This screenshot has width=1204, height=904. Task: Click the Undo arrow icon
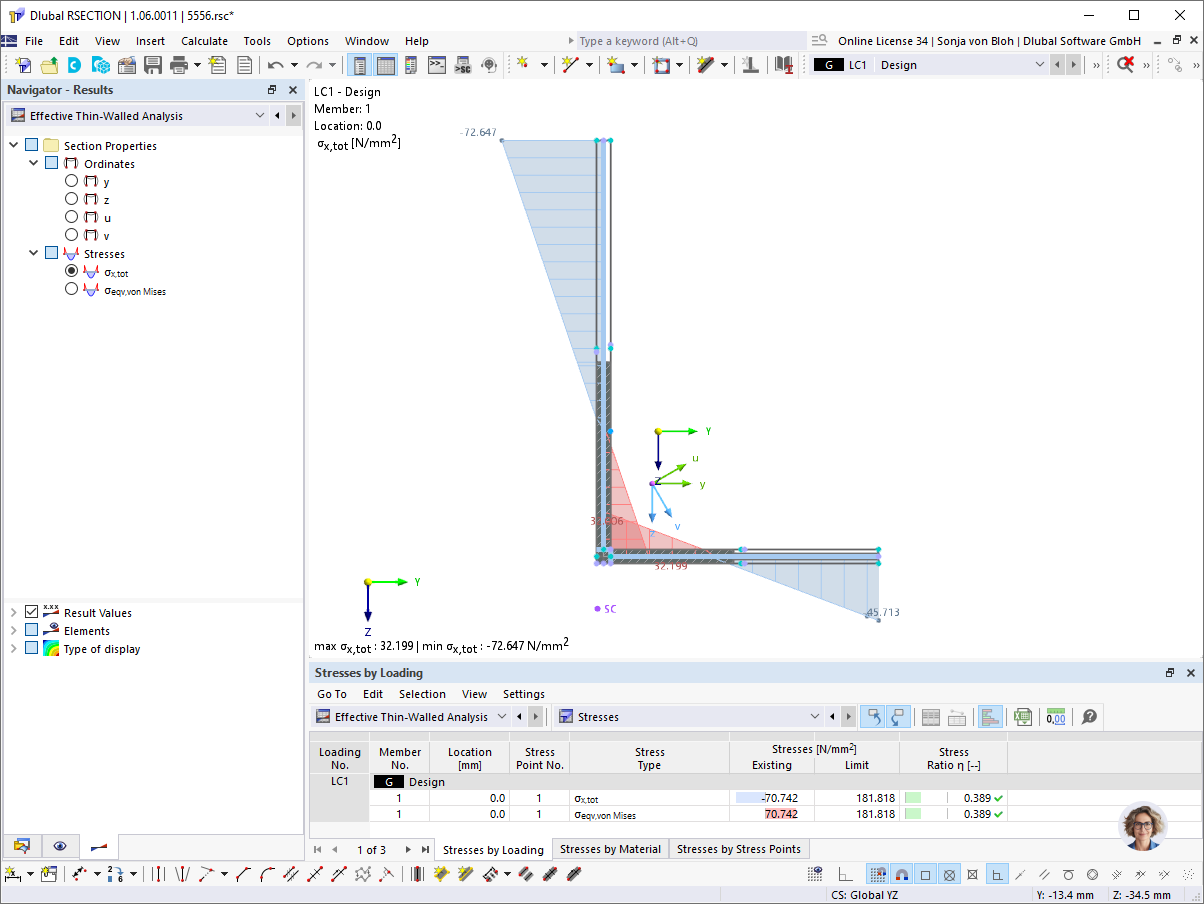coord(276,65)
